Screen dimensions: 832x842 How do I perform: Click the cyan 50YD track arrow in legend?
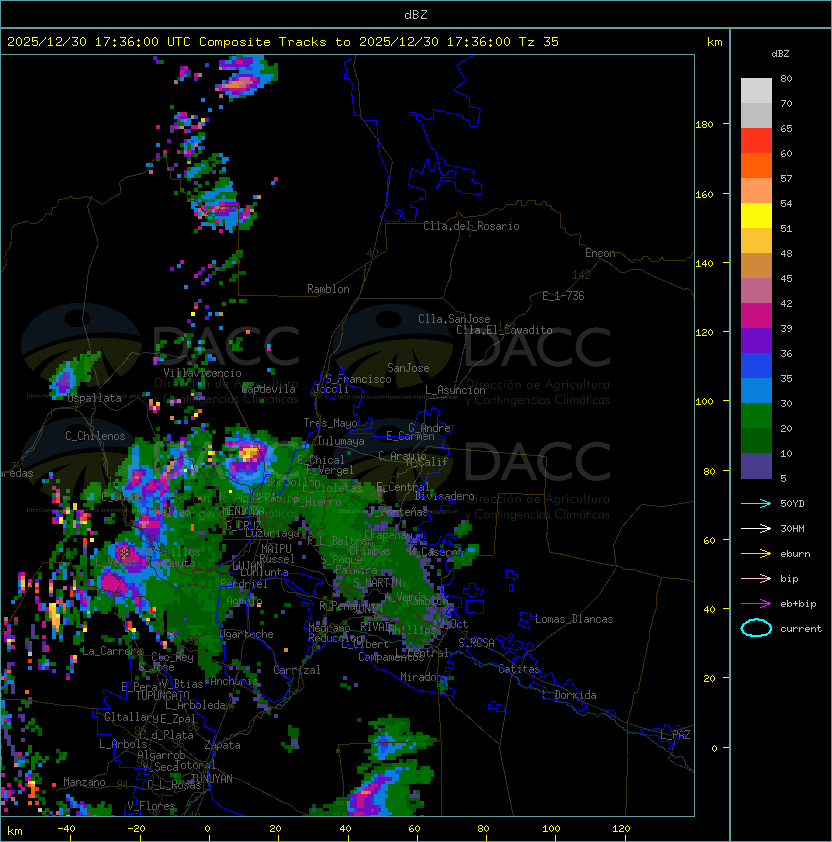pyautogui.click(x=756, y=504)
